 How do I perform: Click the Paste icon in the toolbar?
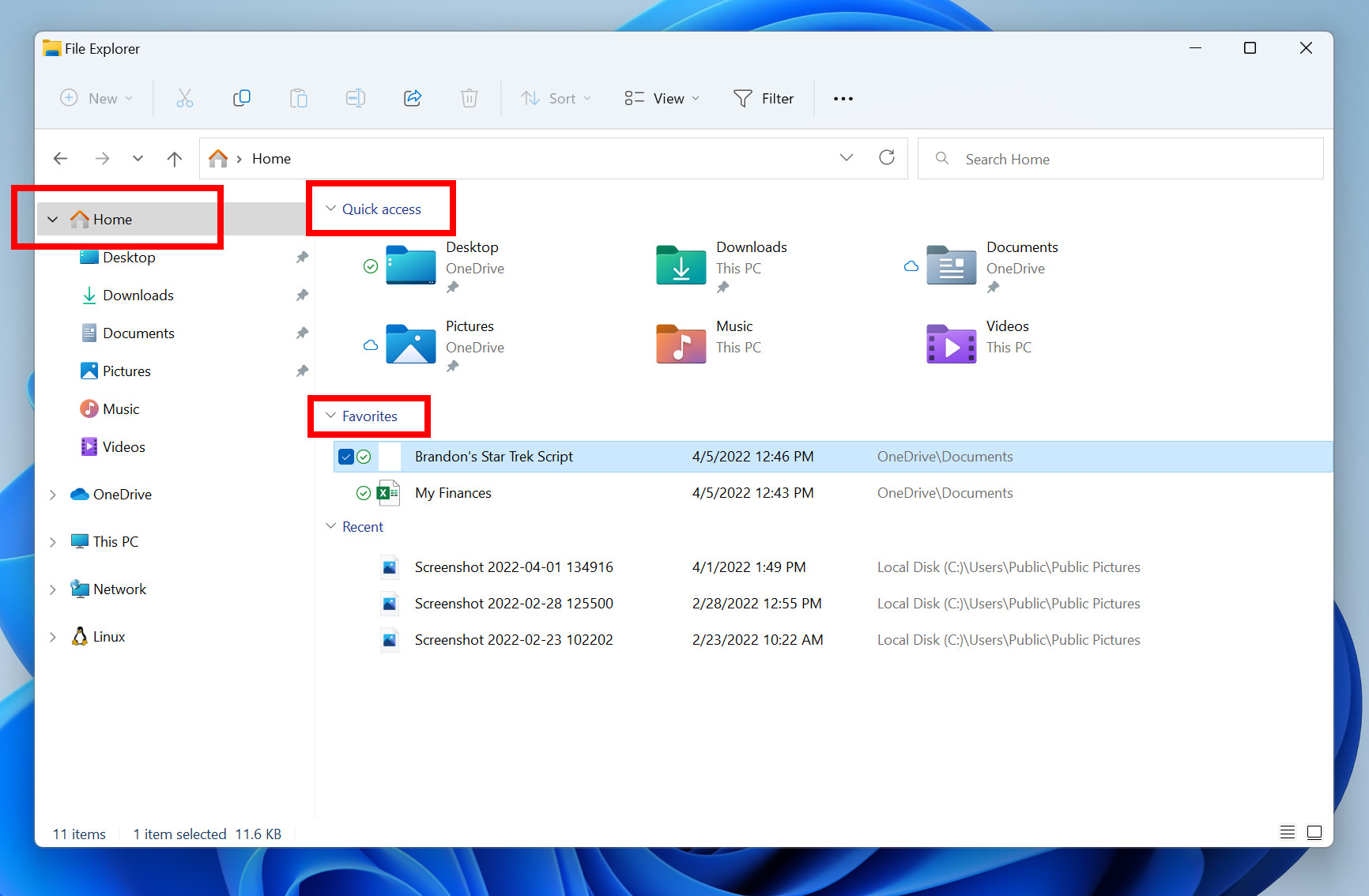click(299, 98)
